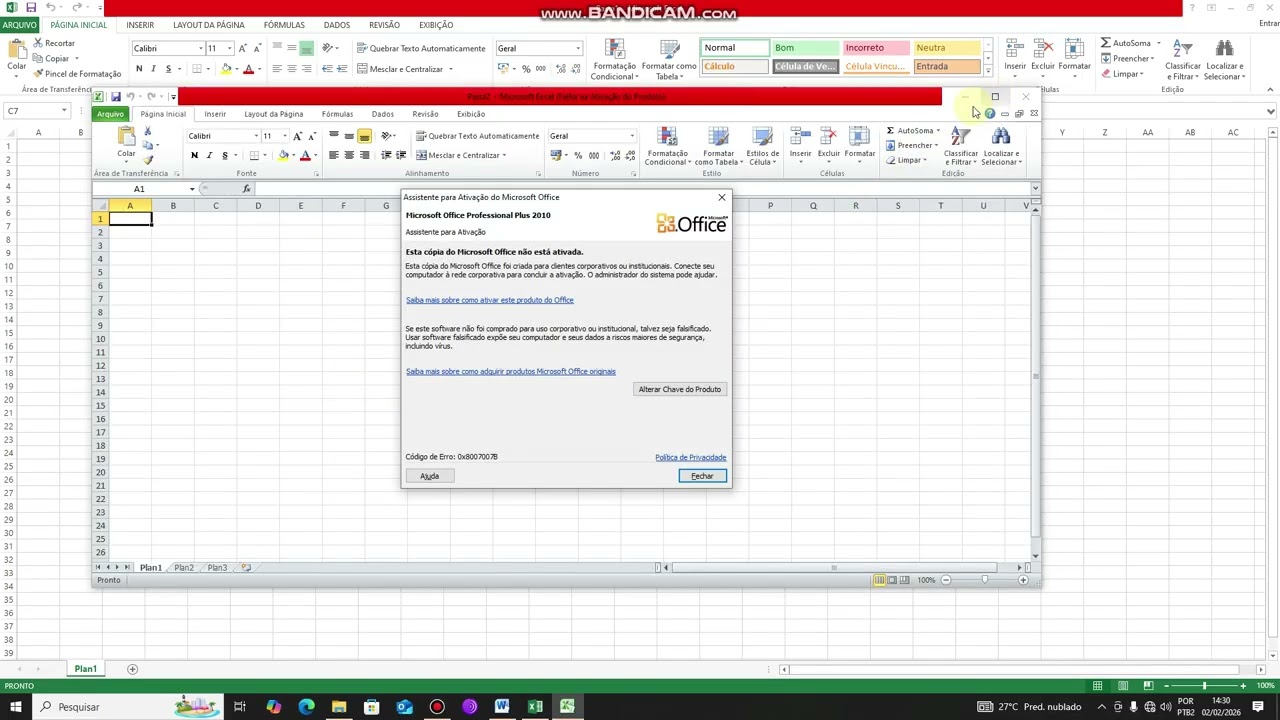Click insert worksheet icon next to Plan3
This screenshot has height=720, width=1280.
pos(246,567)
